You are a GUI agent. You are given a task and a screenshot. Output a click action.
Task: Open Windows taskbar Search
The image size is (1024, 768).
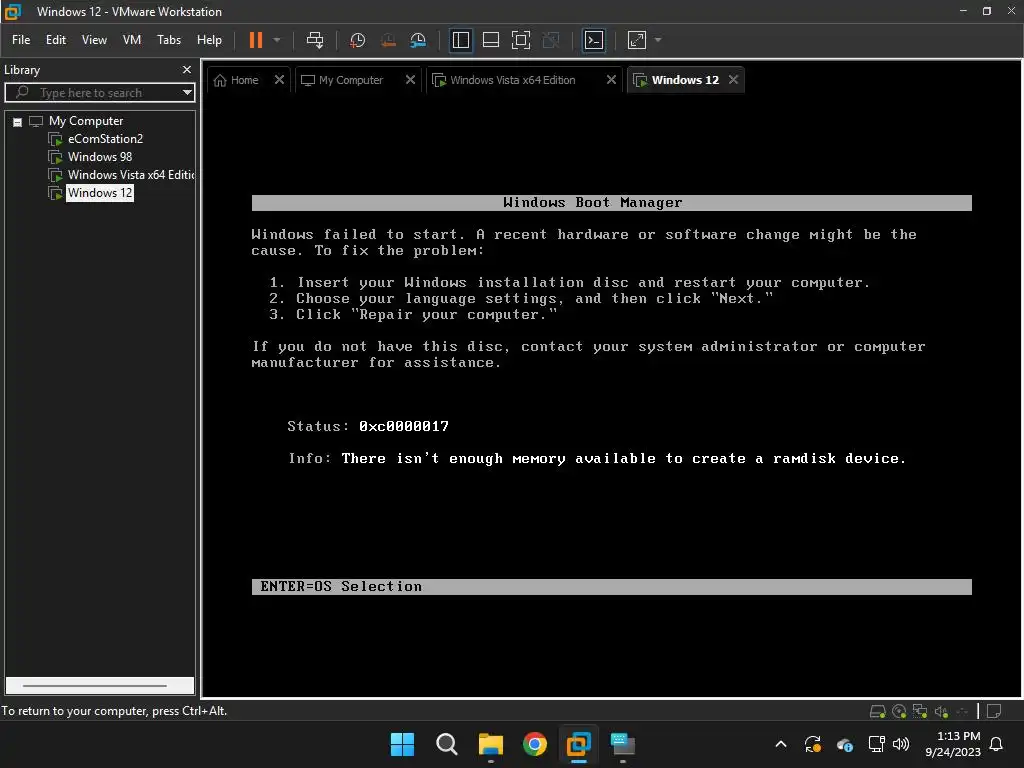pyautogui.click(x=447, y=744)
